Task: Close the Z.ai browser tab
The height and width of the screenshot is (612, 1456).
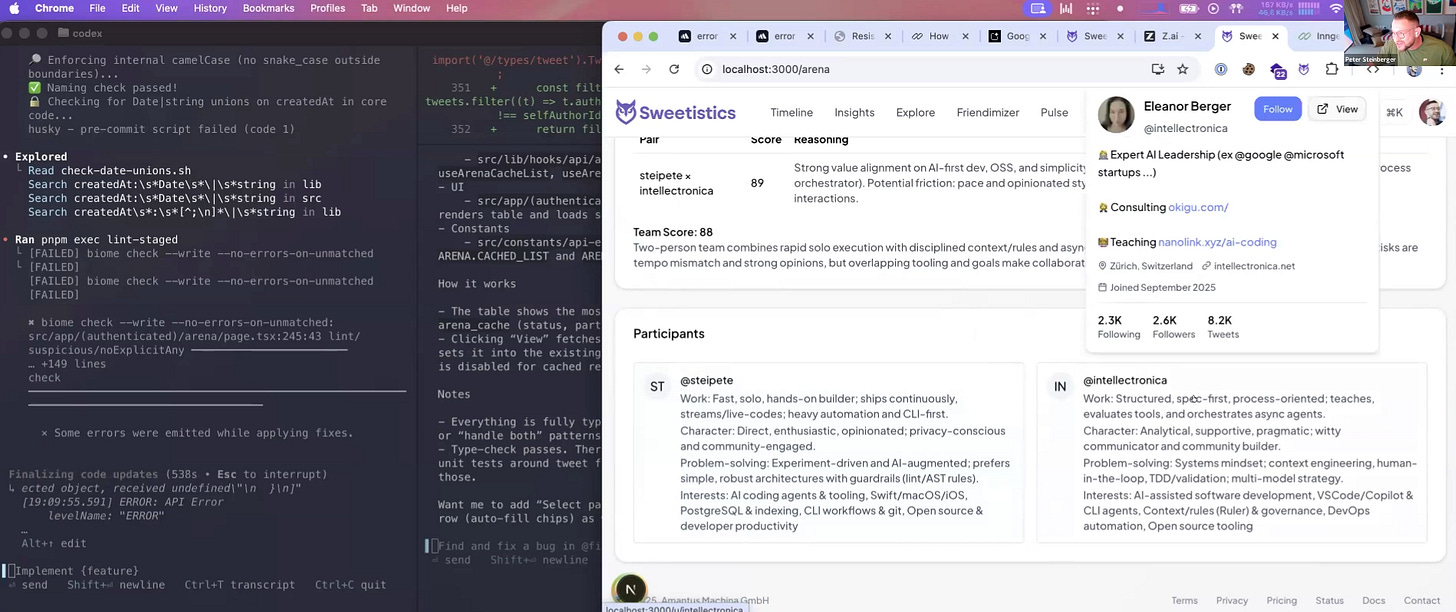Action: [1198, 36]
